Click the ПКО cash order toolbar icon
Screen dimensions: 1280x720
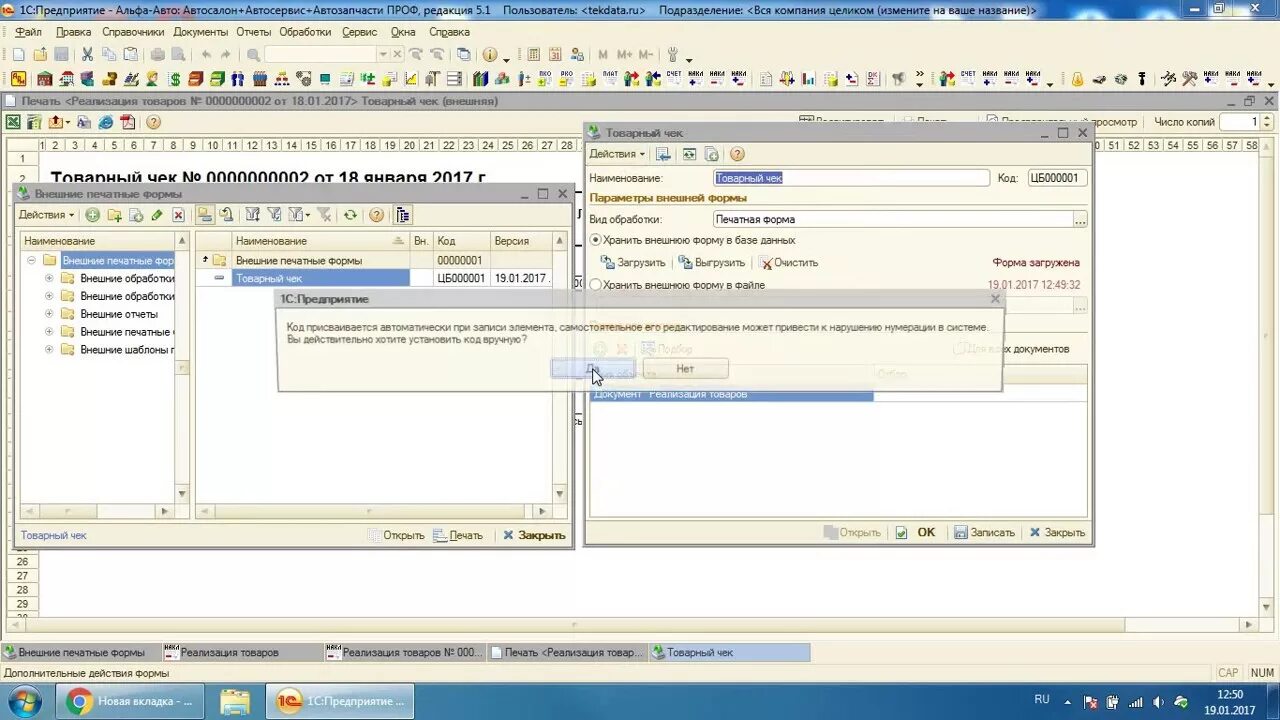[544, 79]
